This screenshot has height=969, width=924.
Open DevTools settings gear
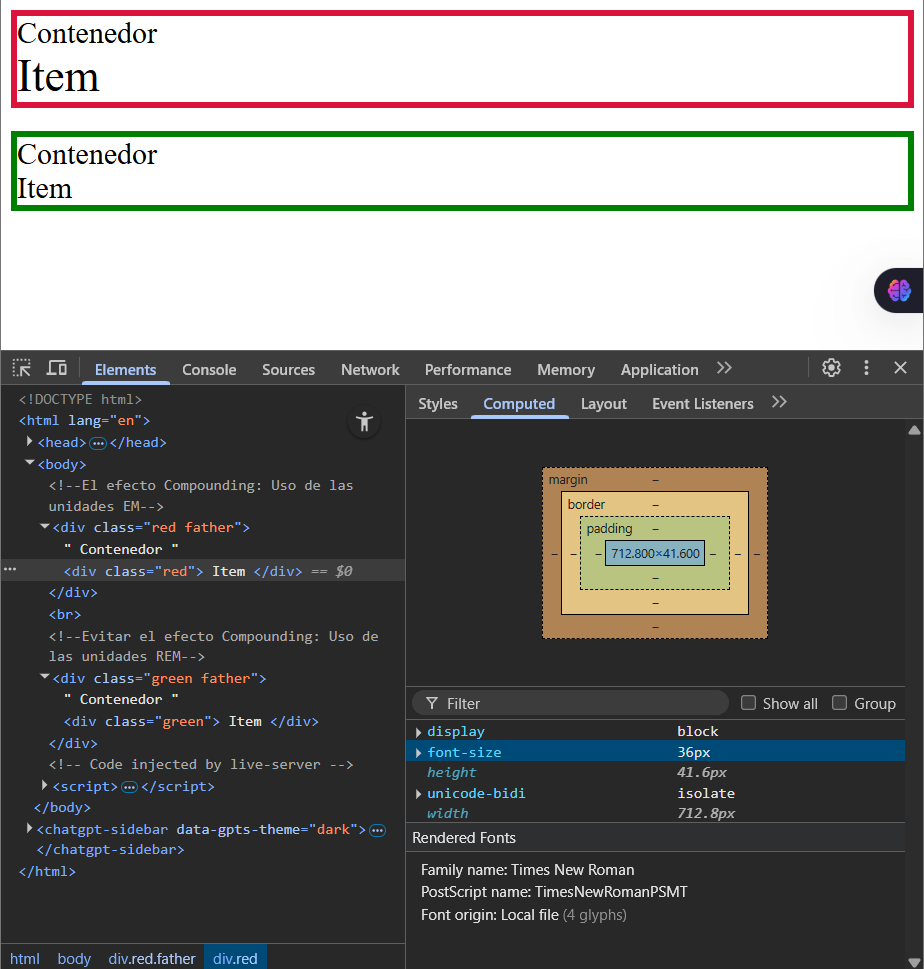pyautogui.click(x=831, y=368)
